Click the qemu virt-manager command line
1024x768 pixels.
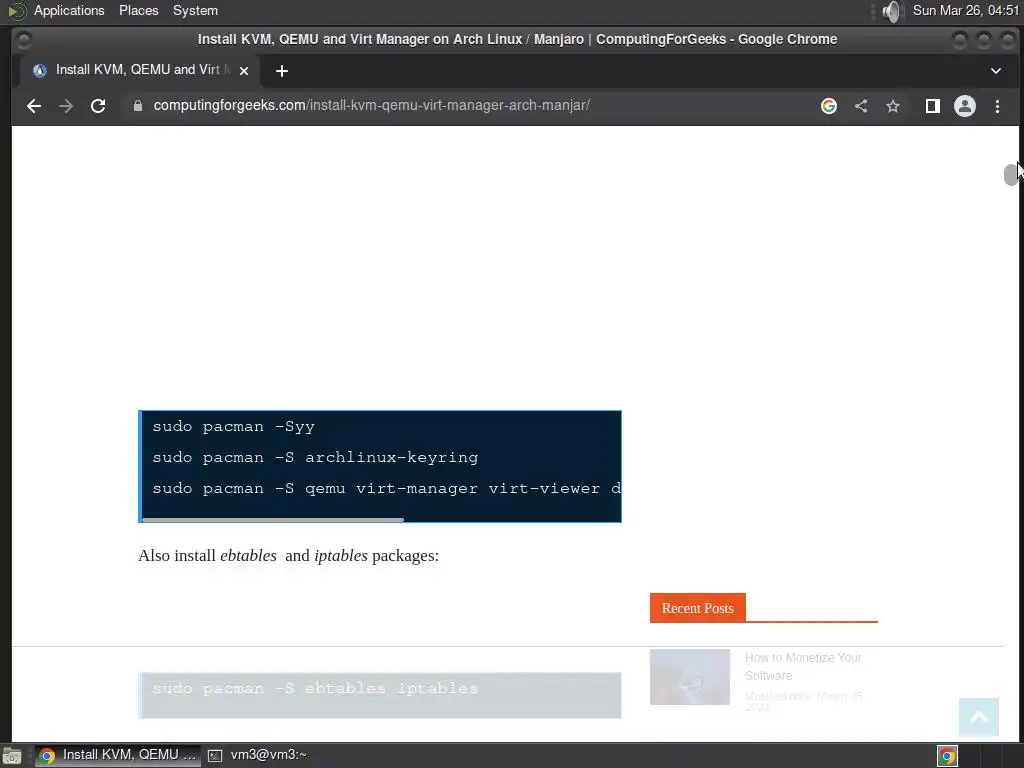tap(386, 488)
